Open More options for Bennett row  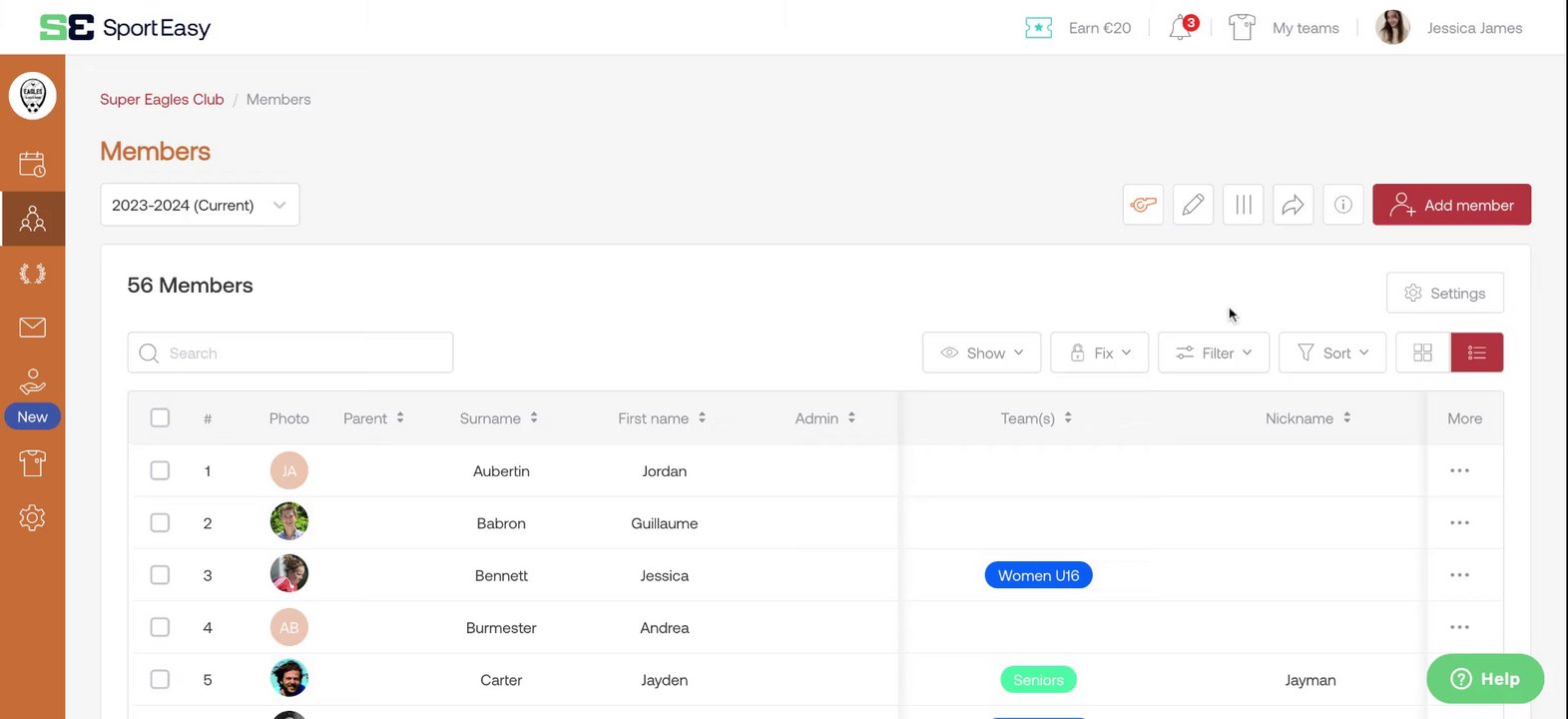1459,575
